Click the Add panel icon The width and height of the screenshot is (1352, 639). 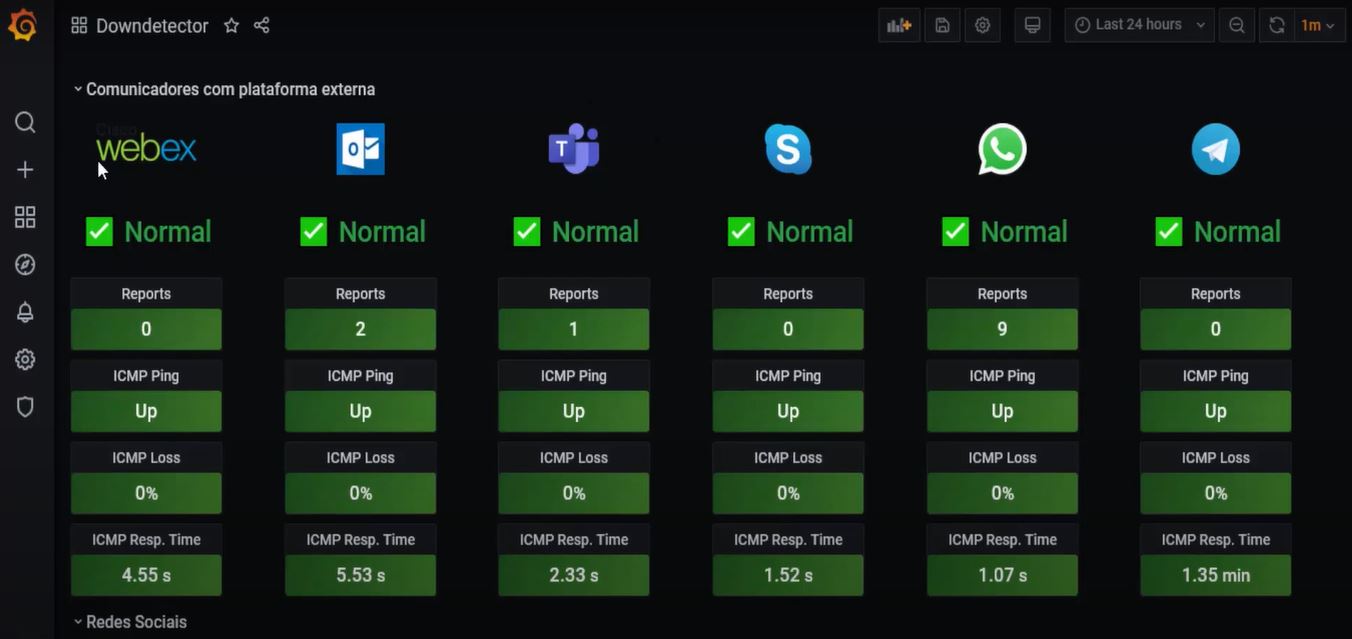(899, 25)
